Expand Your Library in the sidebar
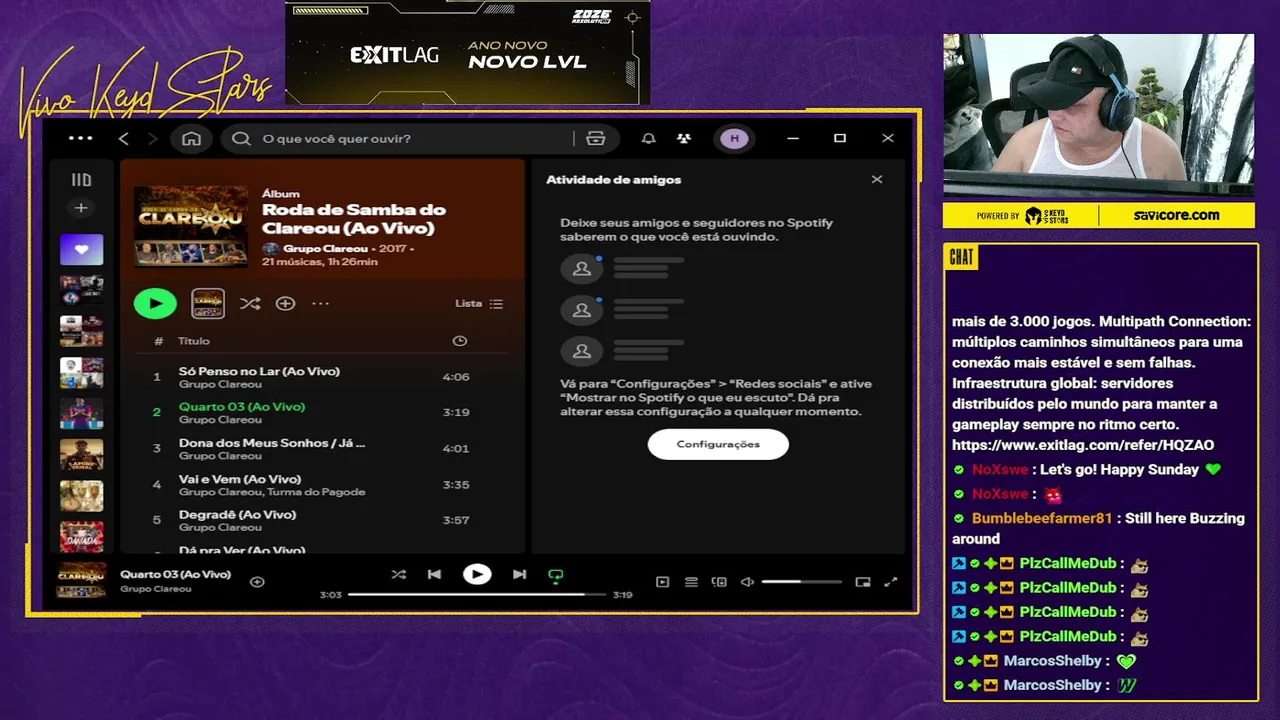This screenshot has width=1280, height=720. click(81, 180)
